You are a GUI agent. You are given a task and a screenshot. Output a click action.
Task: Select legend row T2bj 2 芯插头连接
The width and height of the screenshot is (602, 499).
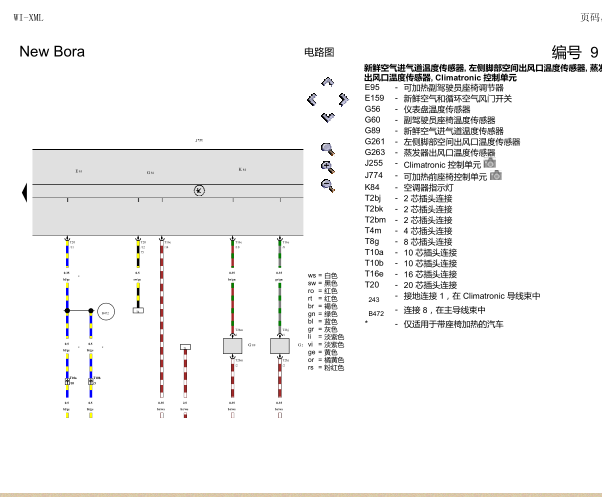[408, 198]
